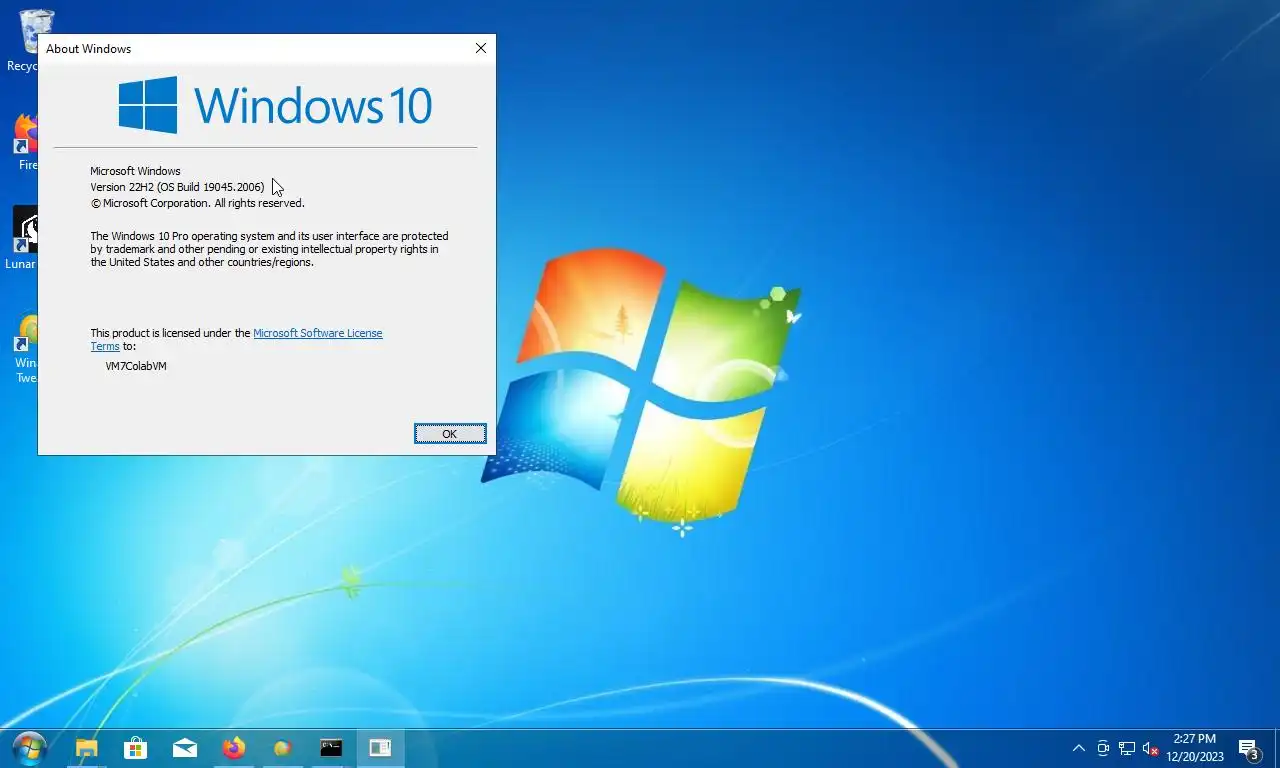Launch Microsoft Store from the taskbar

(x=135, y=748)
